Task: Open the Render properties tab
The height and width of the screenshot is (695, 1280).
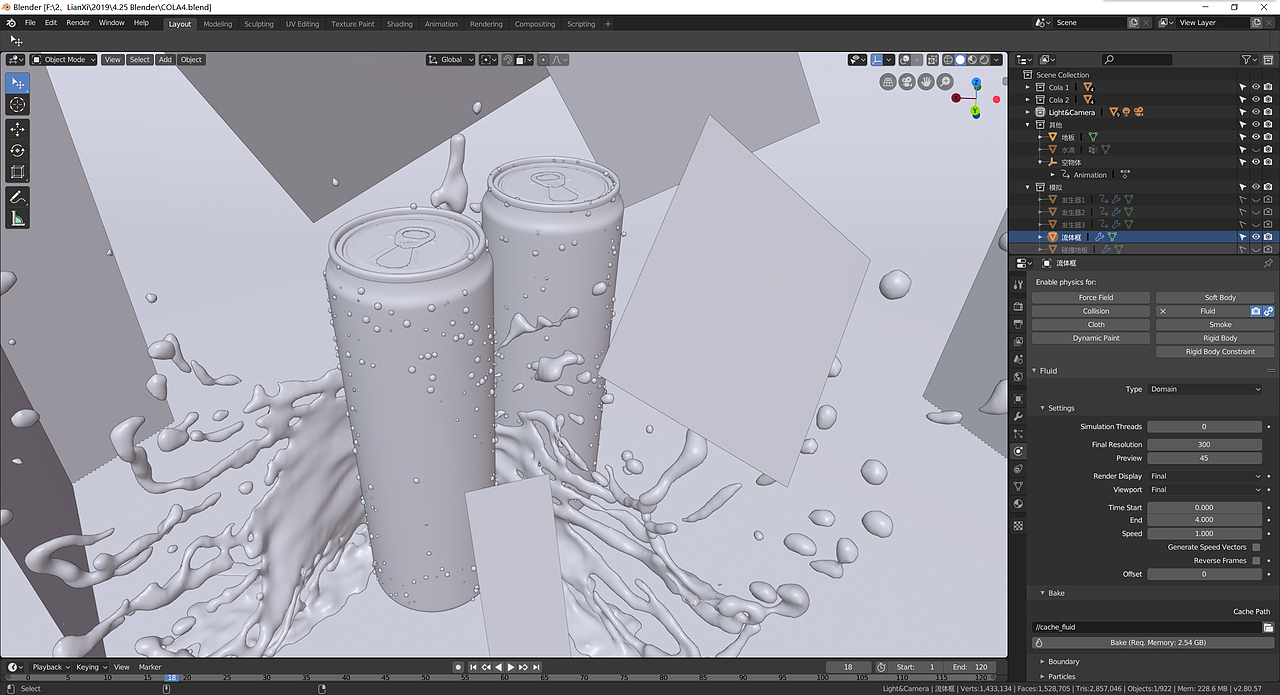Action: (x=1018, y=304)
